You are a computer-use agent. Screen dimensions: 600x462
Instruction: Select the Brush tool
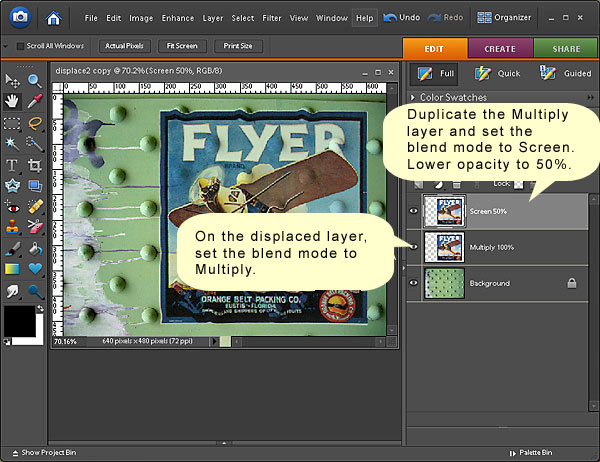point(12,249)
